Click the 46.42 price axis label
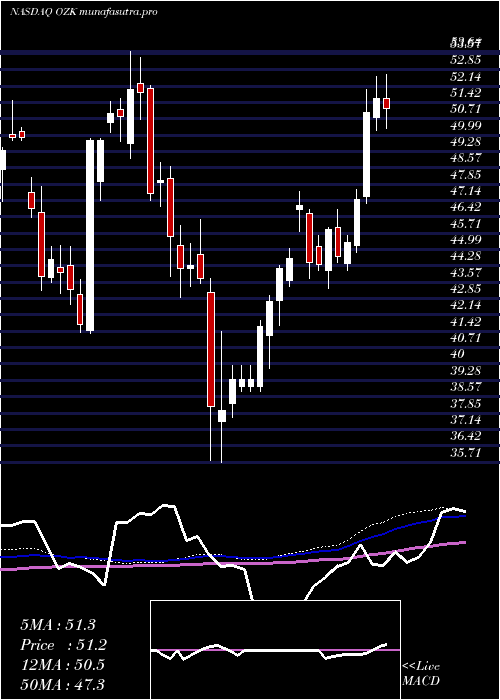Screen dimensions: 500x700 (466, 207)
